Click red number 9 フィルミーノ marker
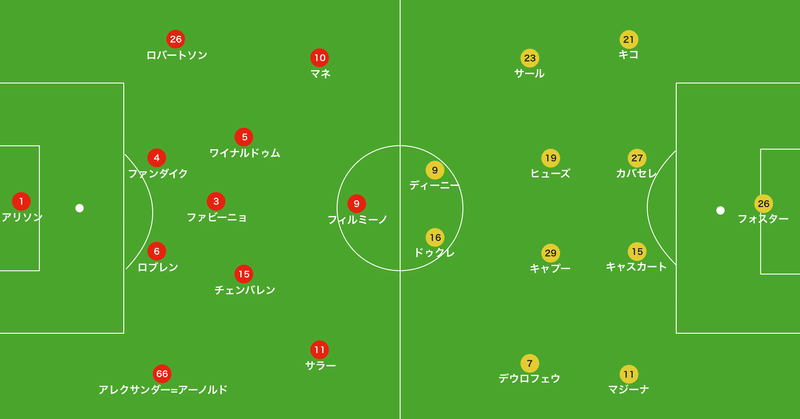Screen dimensions: 800x419 357,203
